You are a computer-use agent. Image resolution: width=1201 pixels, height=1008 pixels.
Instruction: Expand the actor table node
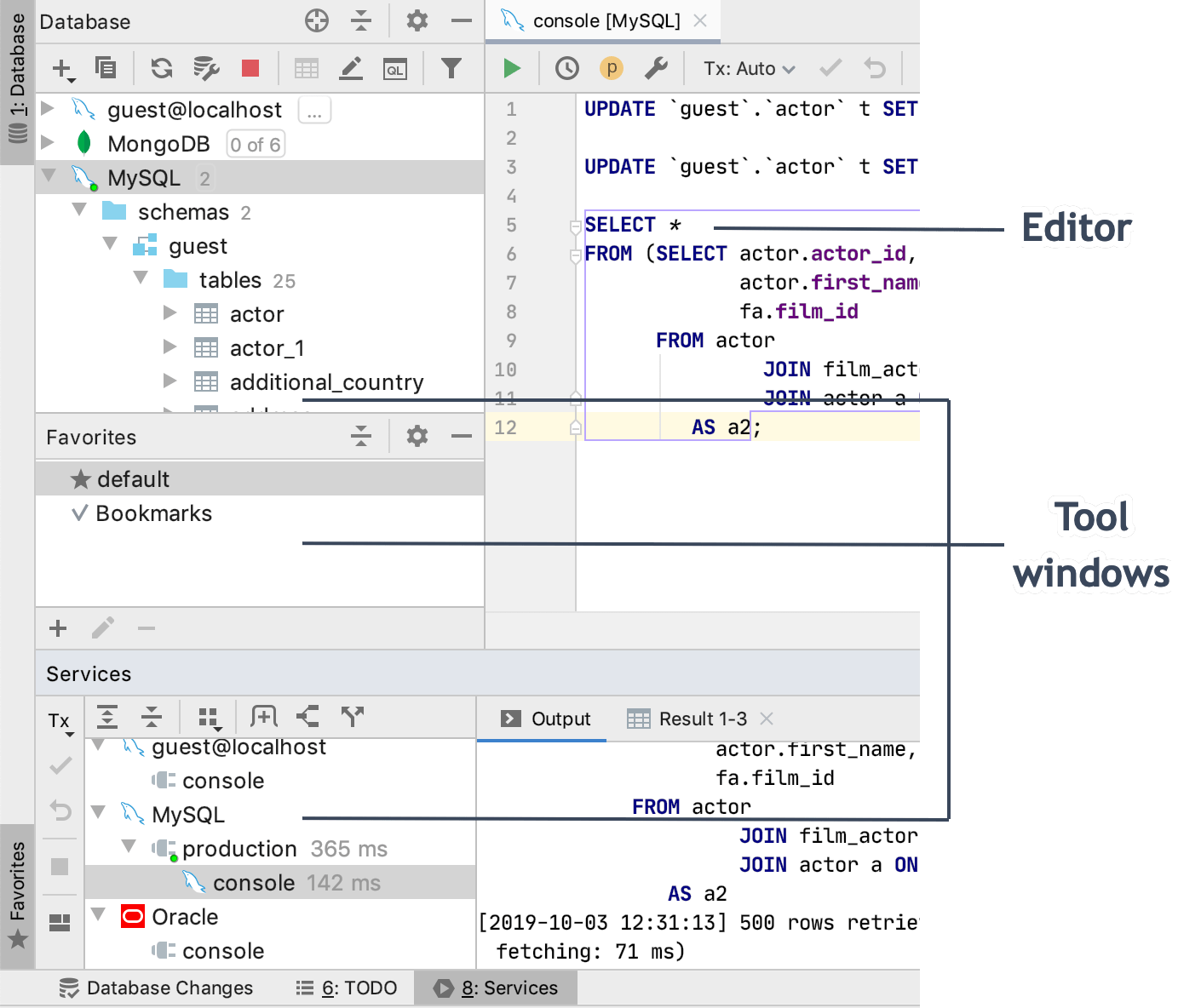pyautogui.click(x=170, y=313)
